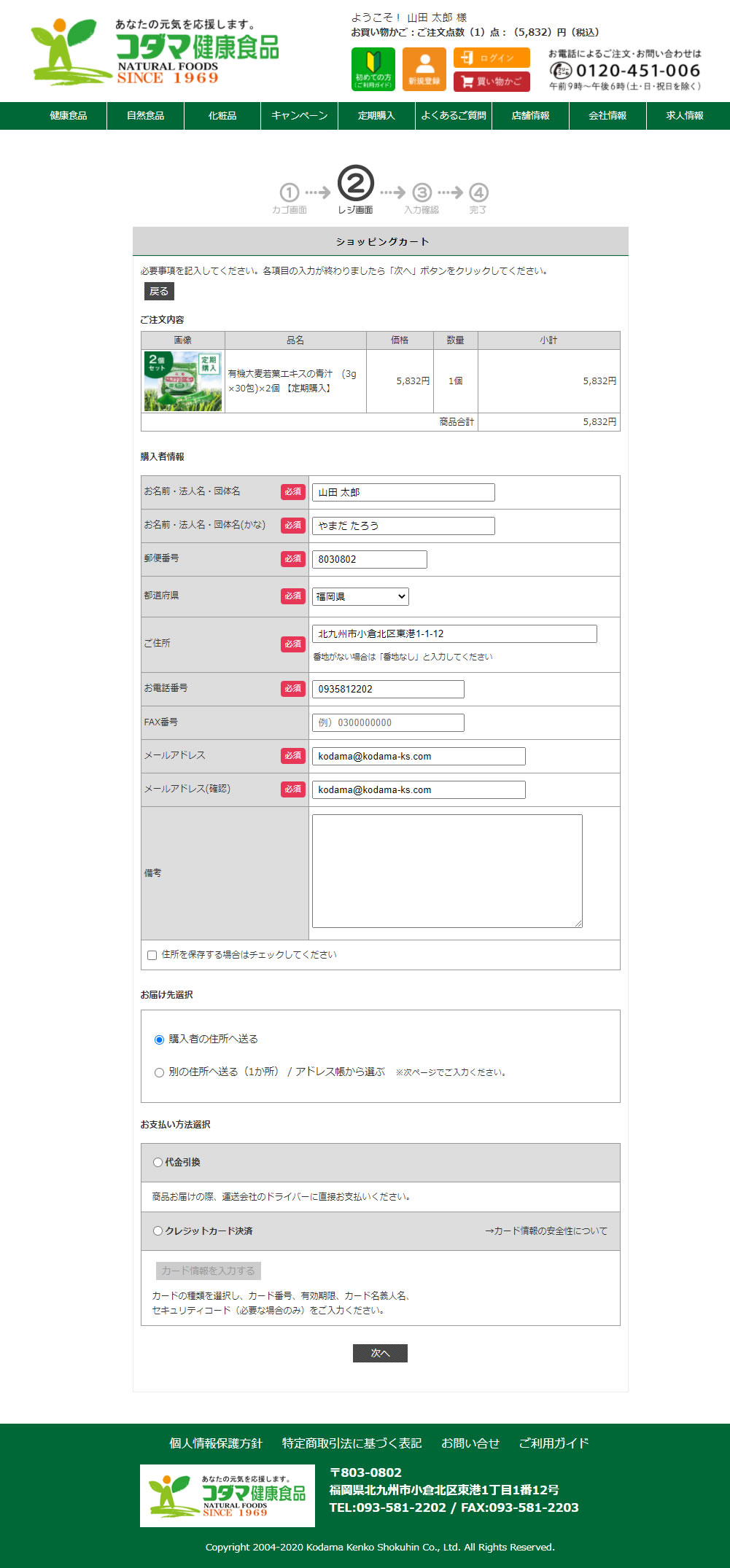Open 健康食品 in the navigation bar
This screenshot has height=1568, width=730.
click(69, 116)
